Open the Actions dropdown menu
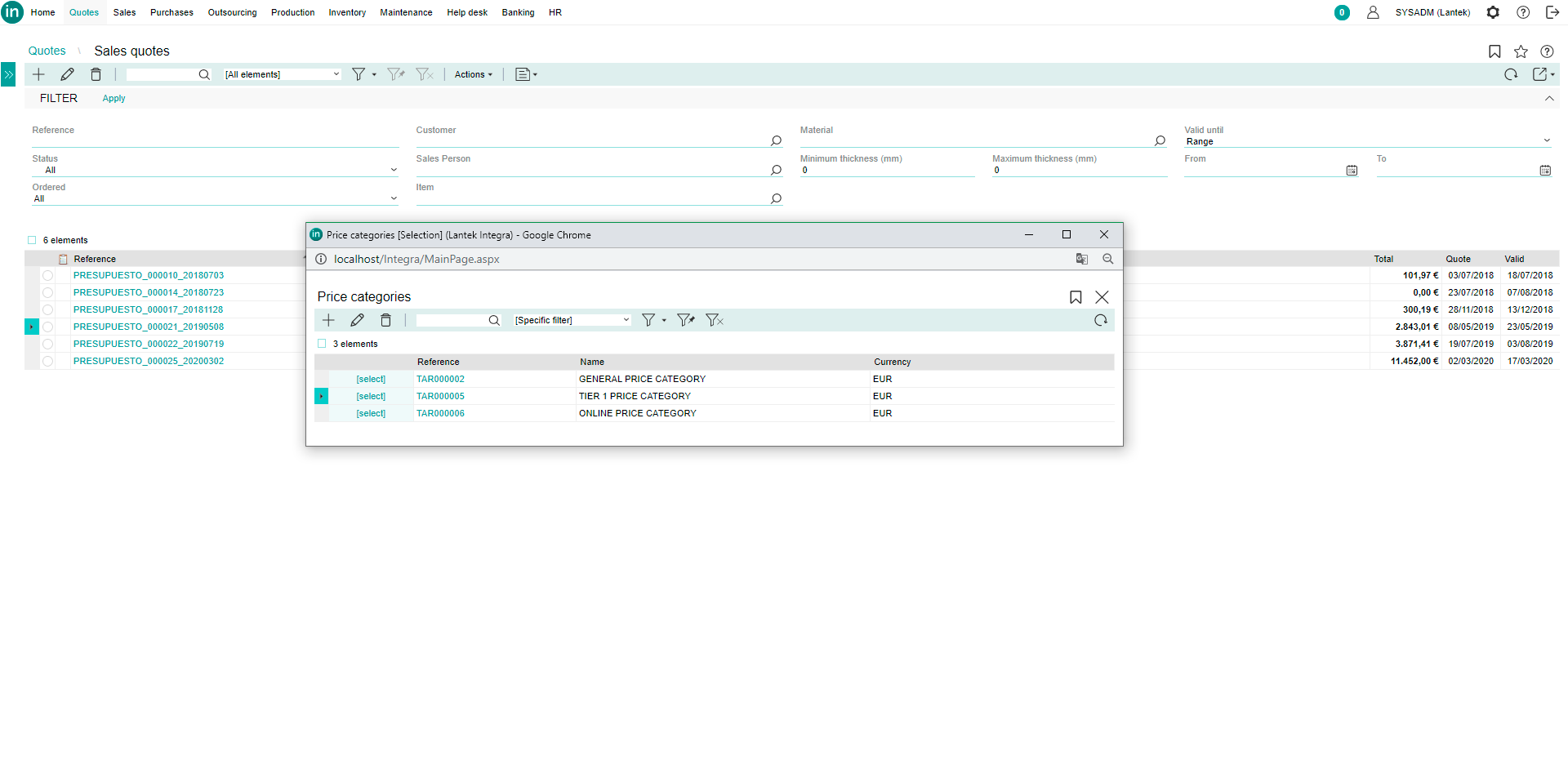1568x765 pixels. pyautogui.click(x=474, y=74)
